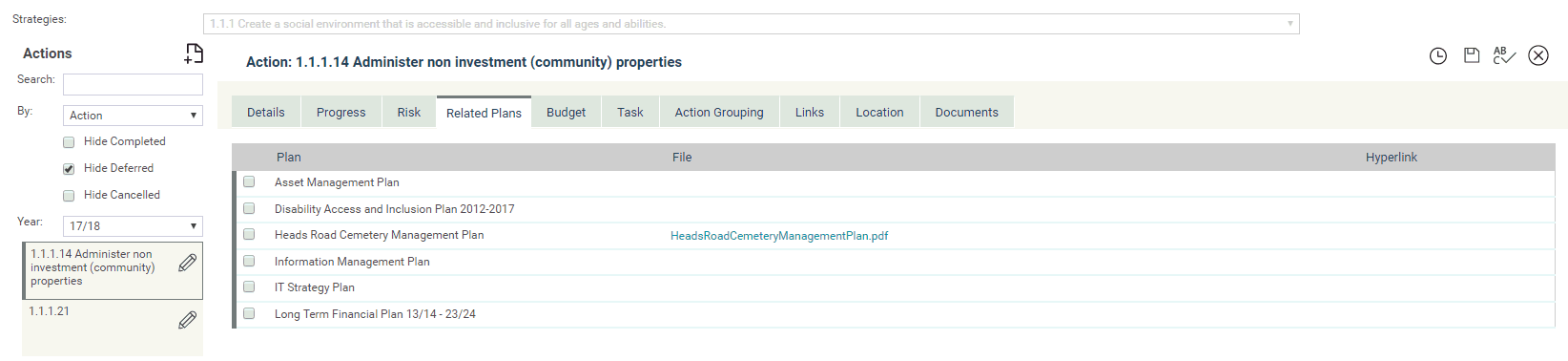Close the action with the circled X icon
Image resolution: width=1568 pixels, height=361 pixels.
pyautogui.click(x=1538, y=55)
